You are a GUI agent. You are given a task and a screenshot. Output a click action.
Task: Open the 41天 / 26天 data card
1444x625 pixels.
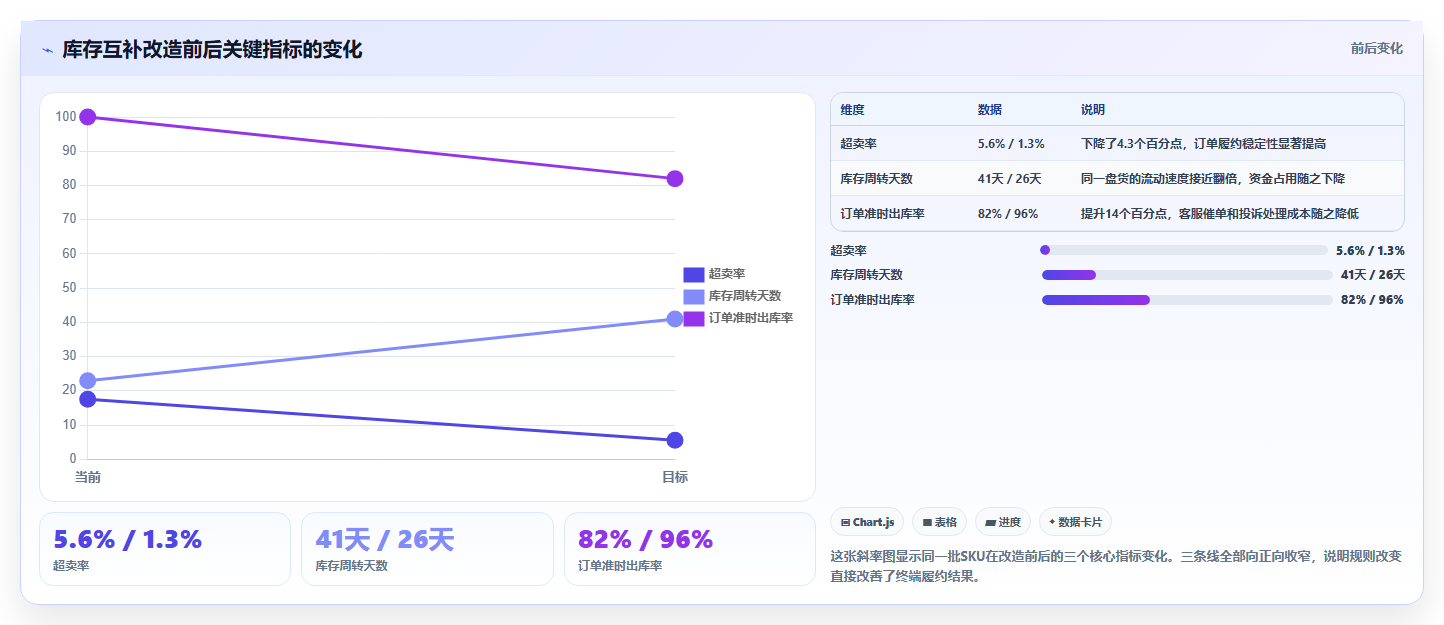pos(427,549)
